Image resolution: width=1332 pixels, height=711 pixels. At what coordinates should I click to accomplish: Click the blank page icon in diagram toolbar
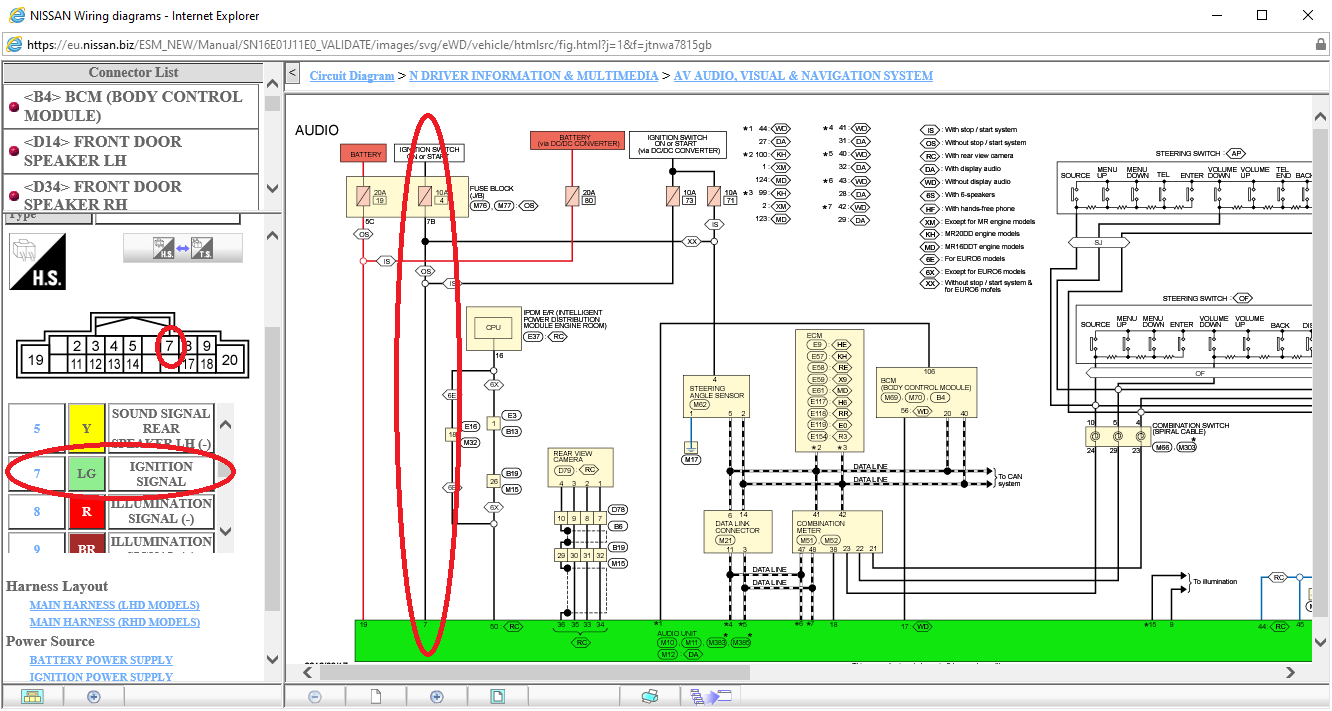point(376,696)
